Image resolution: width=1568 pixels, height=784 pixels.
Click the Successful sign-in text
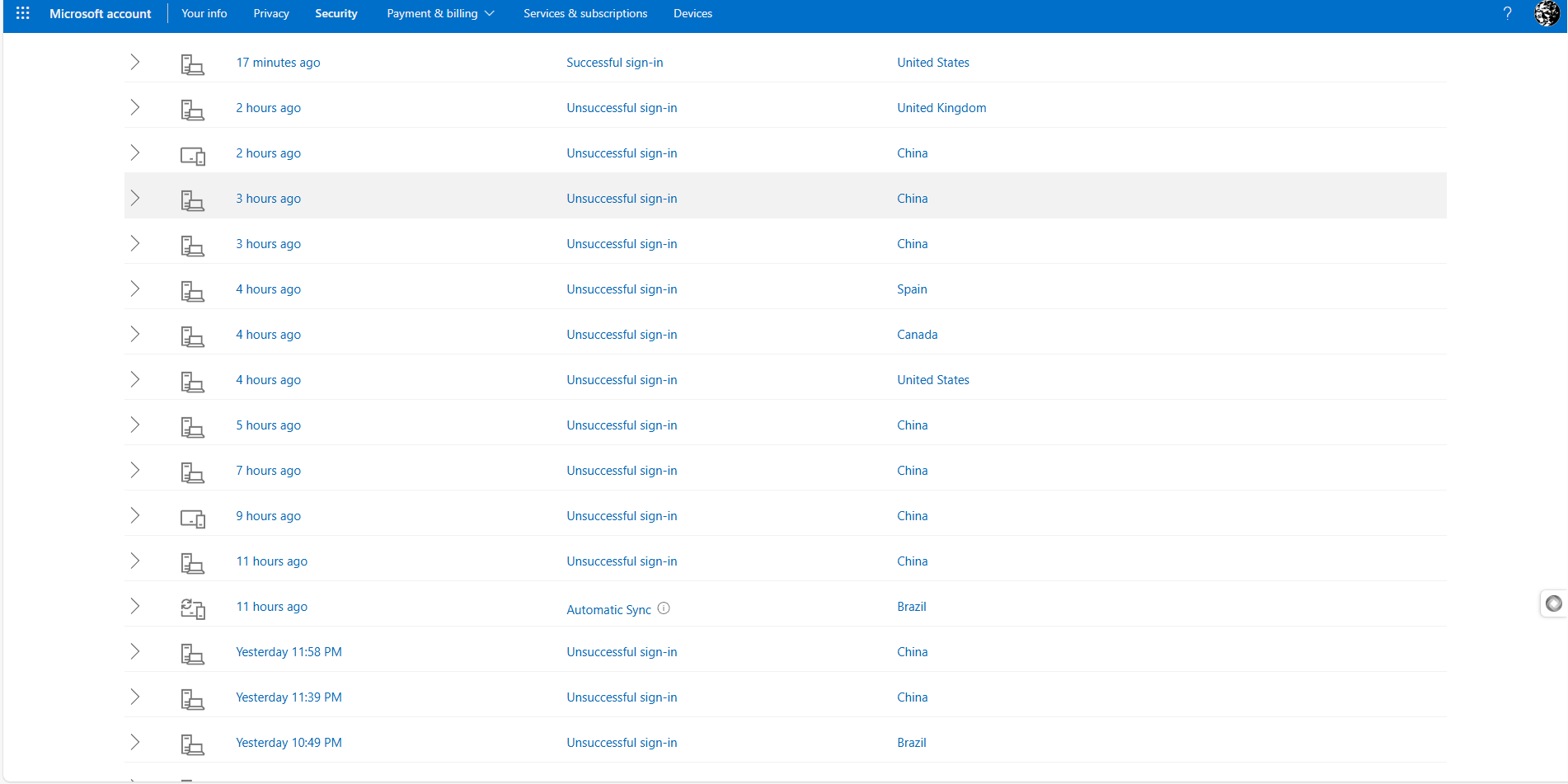click(615, 63)
